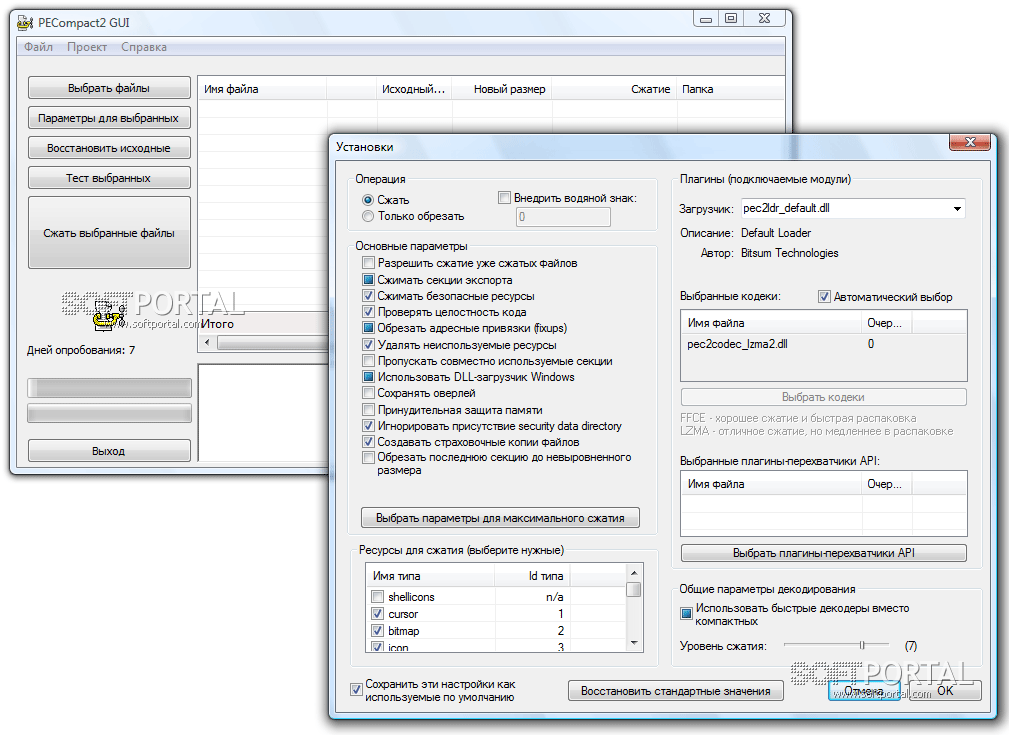Click Восстановить стандартные значения button
This screenshot has height=735, width=1009.
(676, 691)
